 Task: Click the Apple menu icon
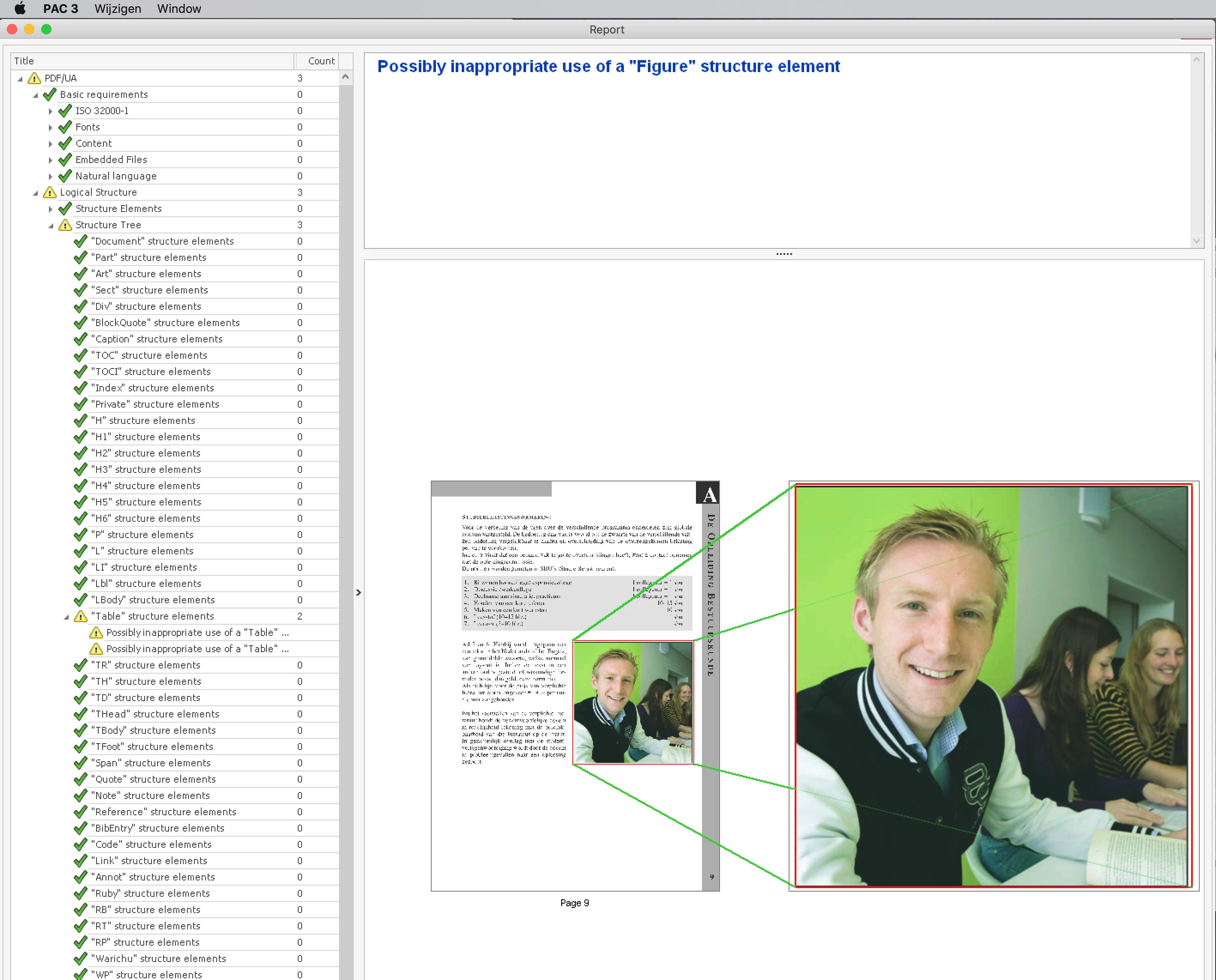[20, 9]
